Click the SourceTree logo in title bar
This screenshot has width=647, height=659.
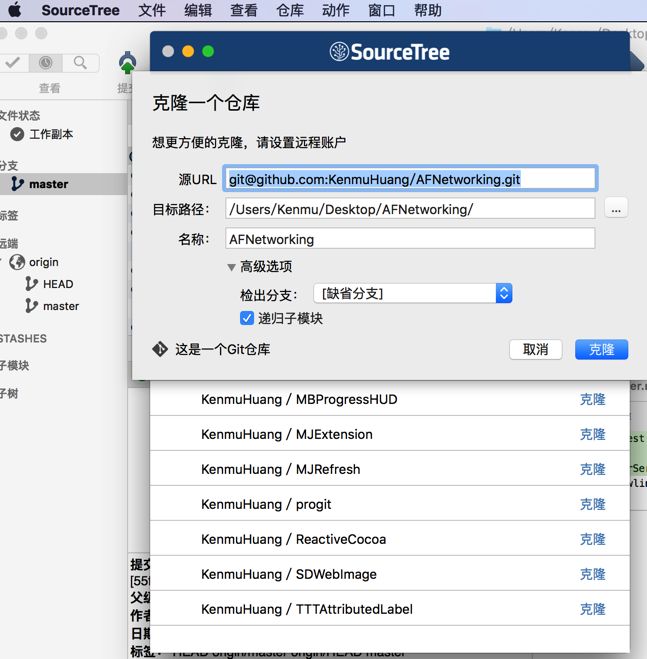389,52
